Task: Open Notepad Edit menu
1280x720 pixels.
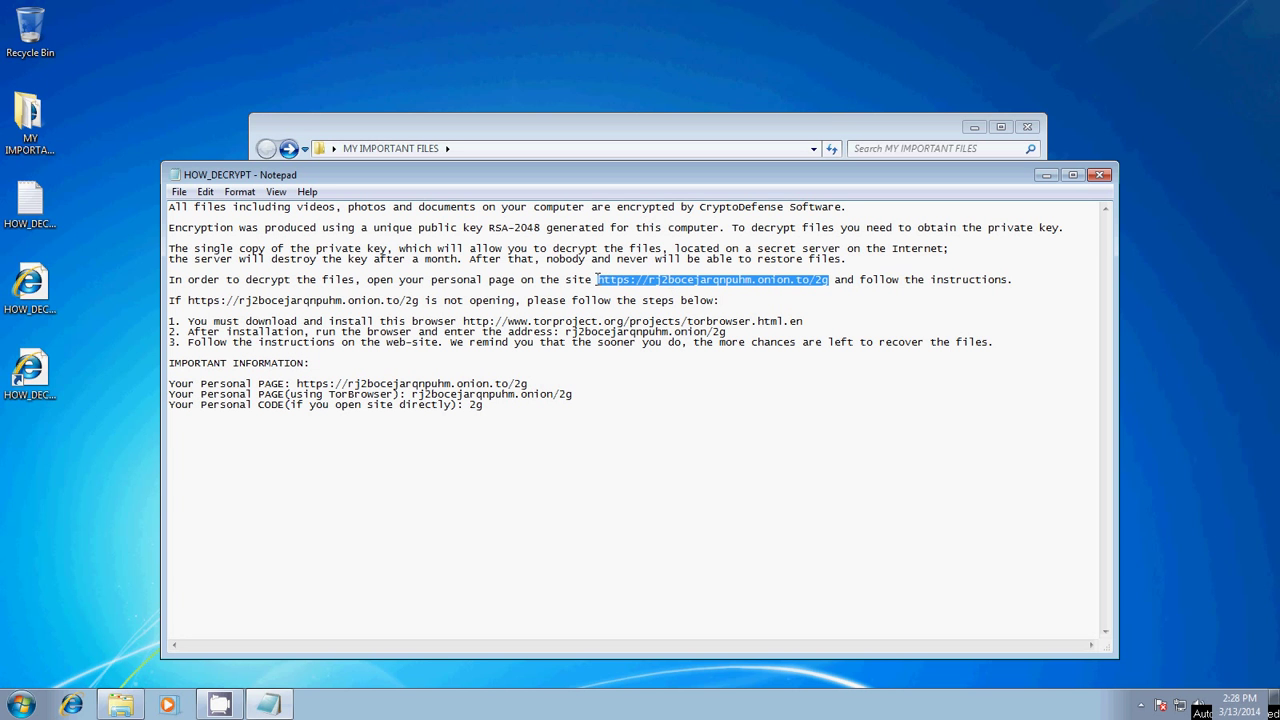Action: (x=205, y=192)
